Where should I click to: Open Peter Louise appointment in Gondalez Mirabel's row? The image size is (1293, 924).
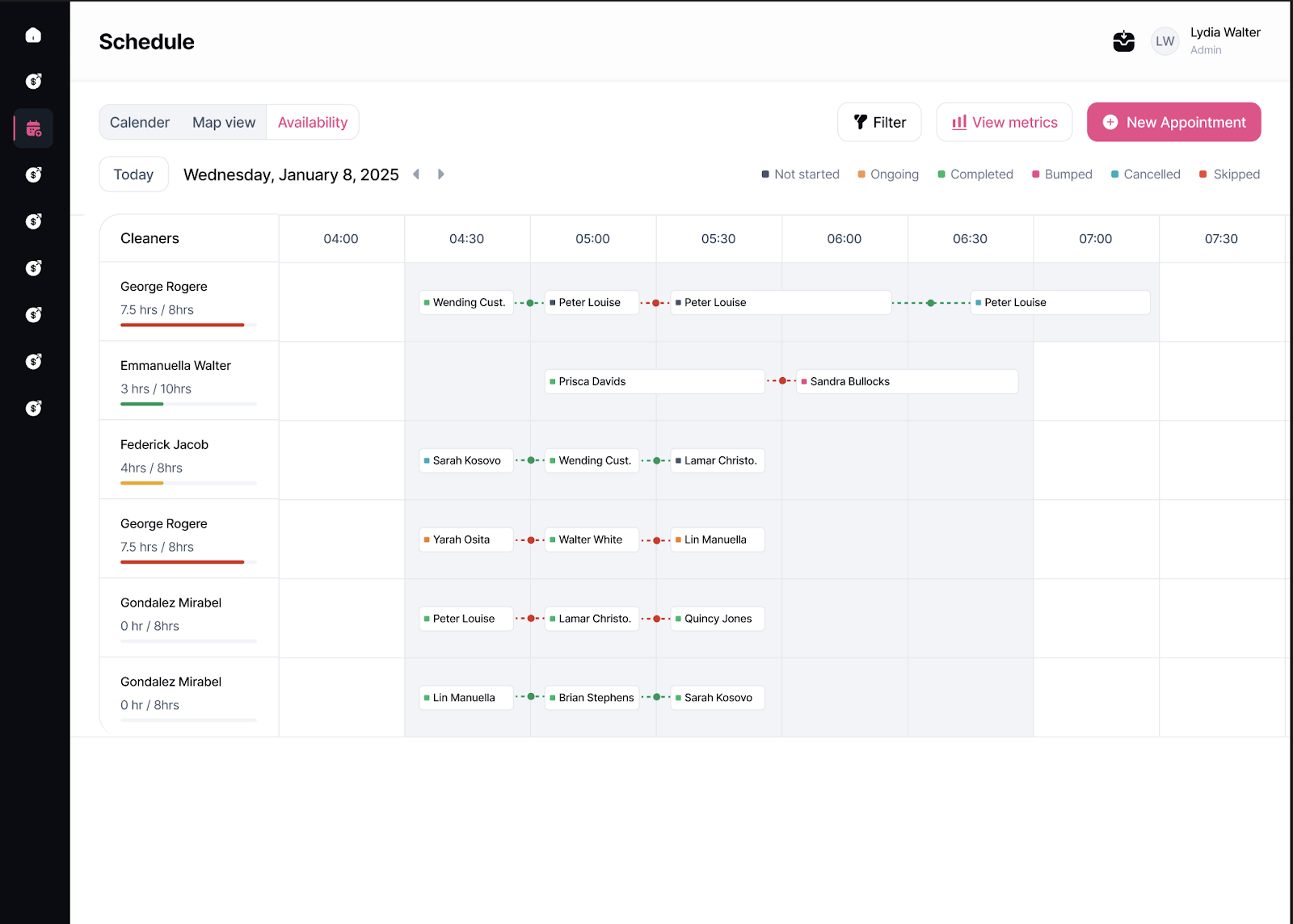click(x=465, y=619)
